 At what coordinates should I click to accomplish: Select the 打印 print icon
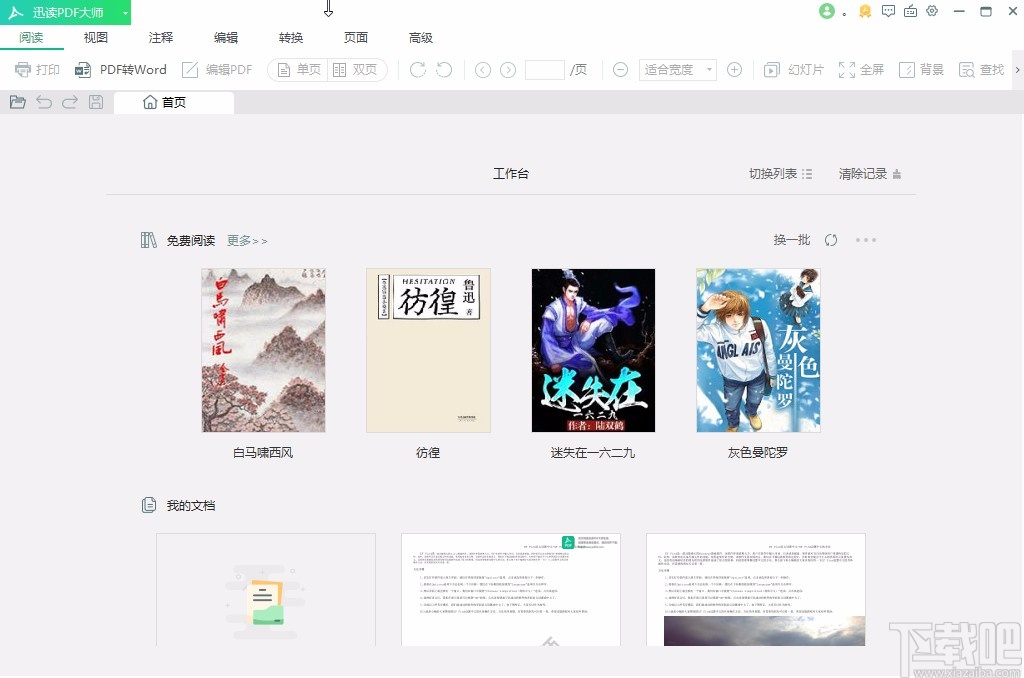[x=36, y=69]
